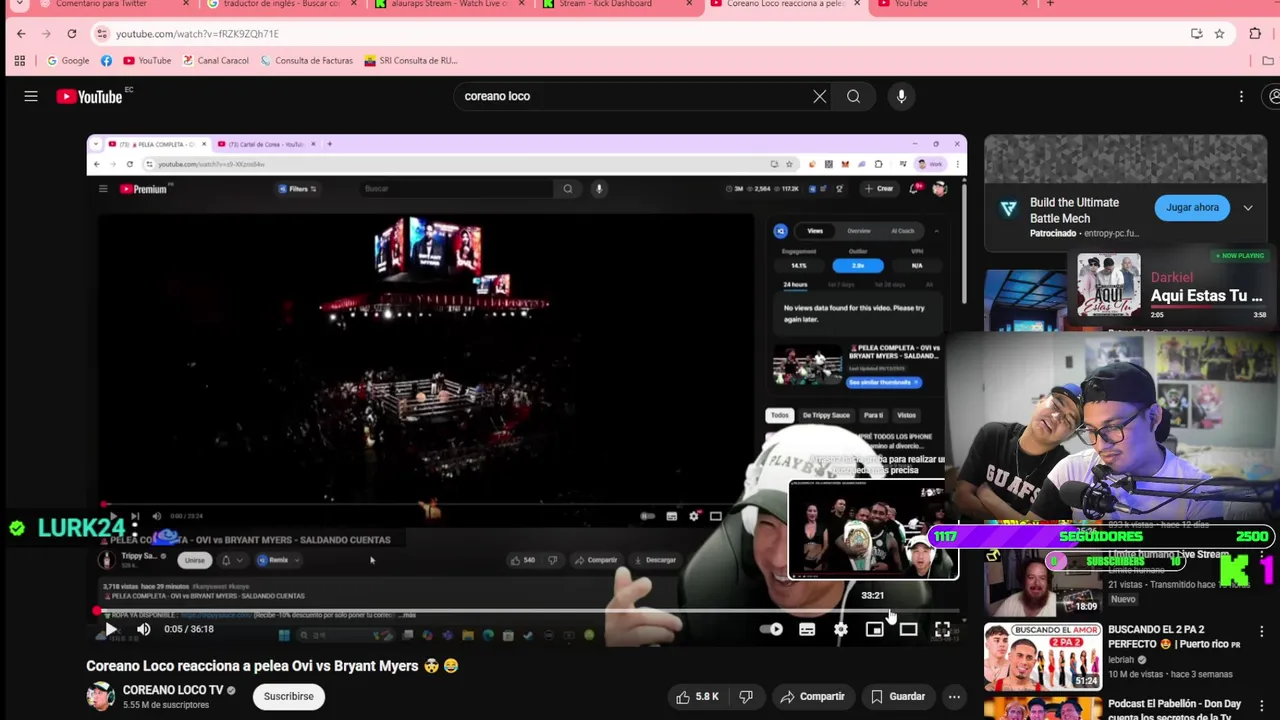Open the 'Canal Caracol' bookmark
1280x720 pixels.
point(215,60)
